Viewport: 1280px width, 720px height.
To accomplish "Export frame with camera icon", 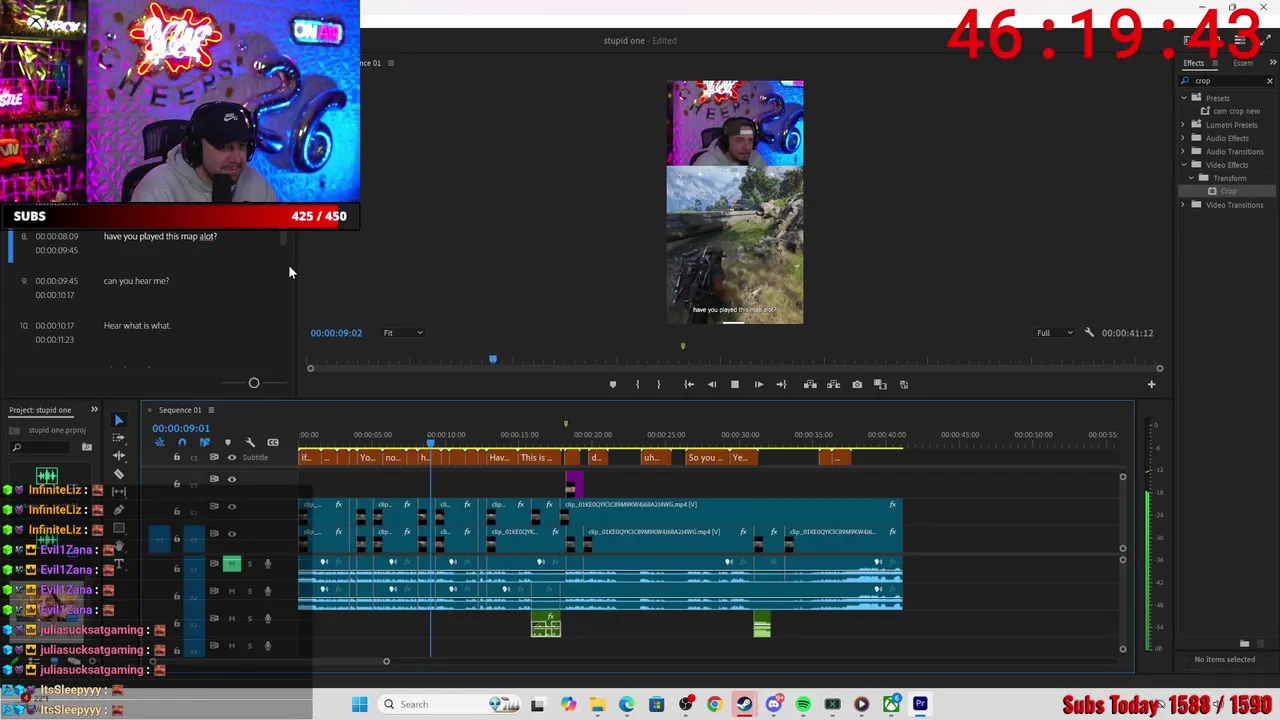I will (857, 384).
